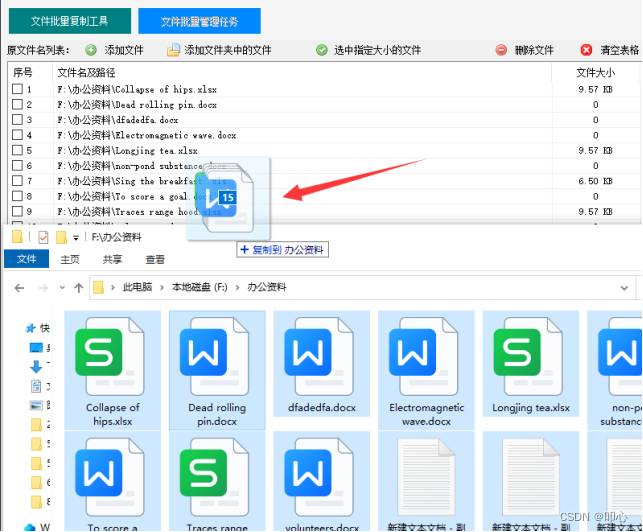The width and height of the screenshot is (643, 532).
Task: Open the quick access toolbar customize dropdown
Action: click(76, 238)
